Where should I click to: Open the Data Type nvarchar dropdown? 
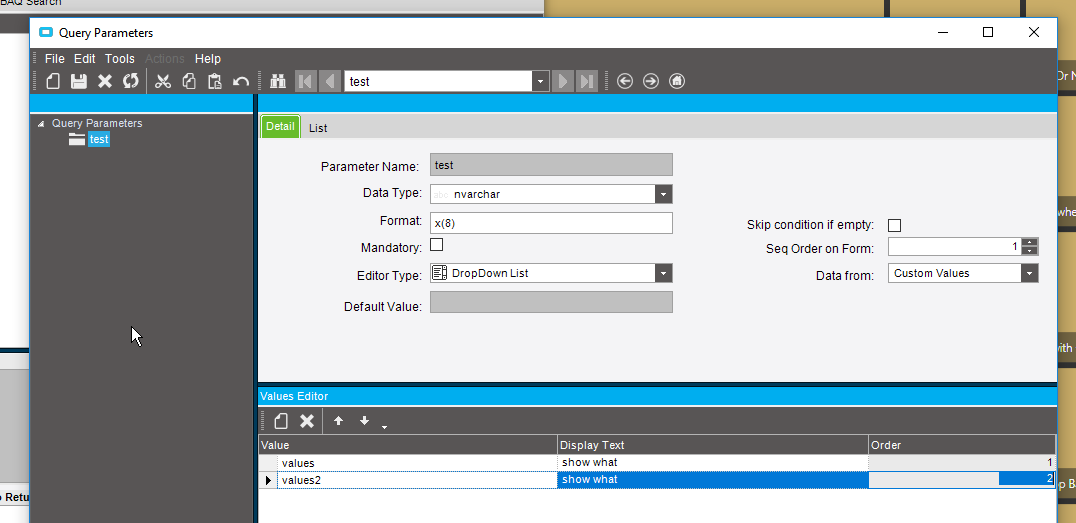[x=663, y=194]
